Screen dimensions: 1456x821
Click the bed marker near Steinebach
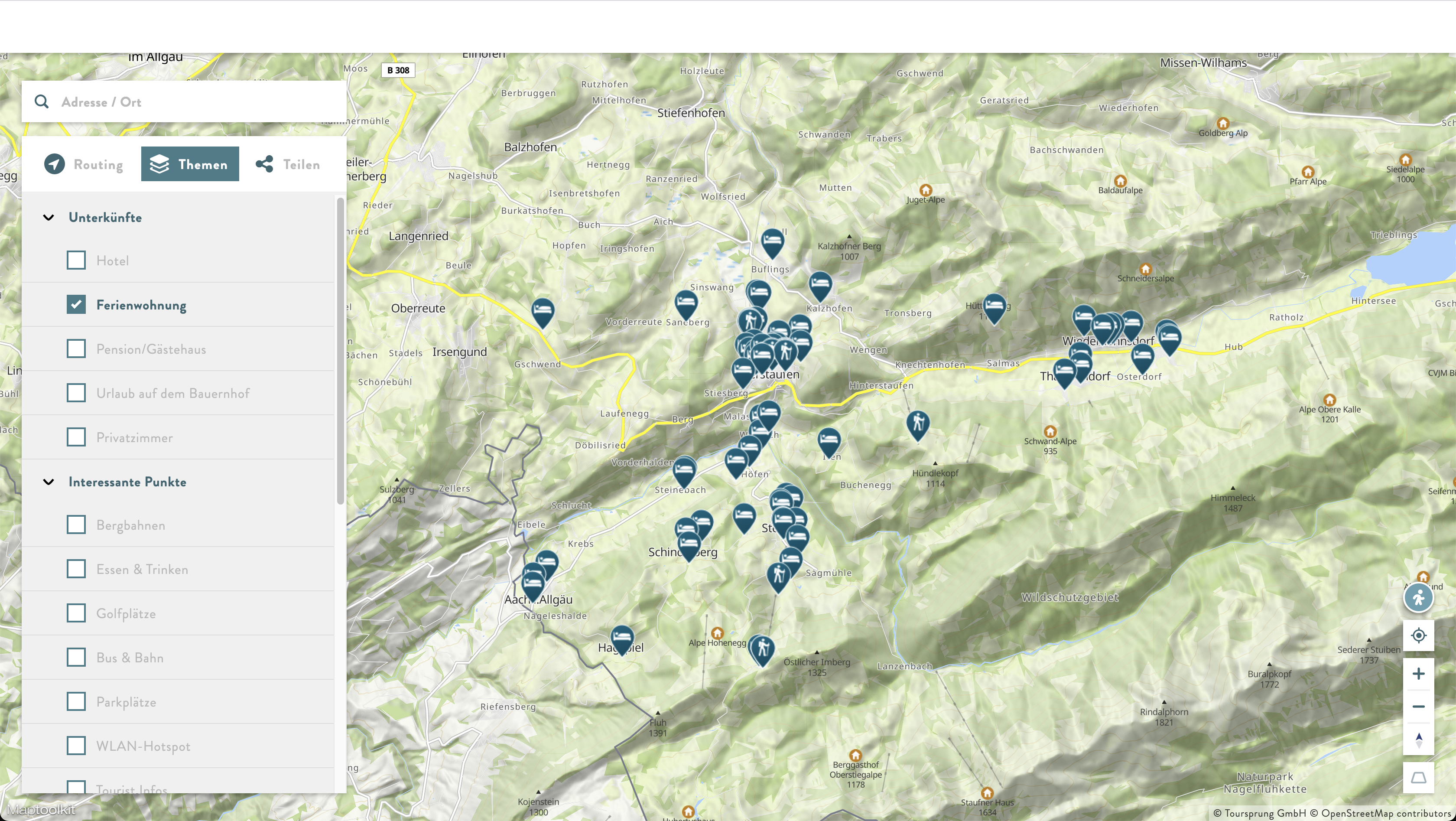point(684,472)
